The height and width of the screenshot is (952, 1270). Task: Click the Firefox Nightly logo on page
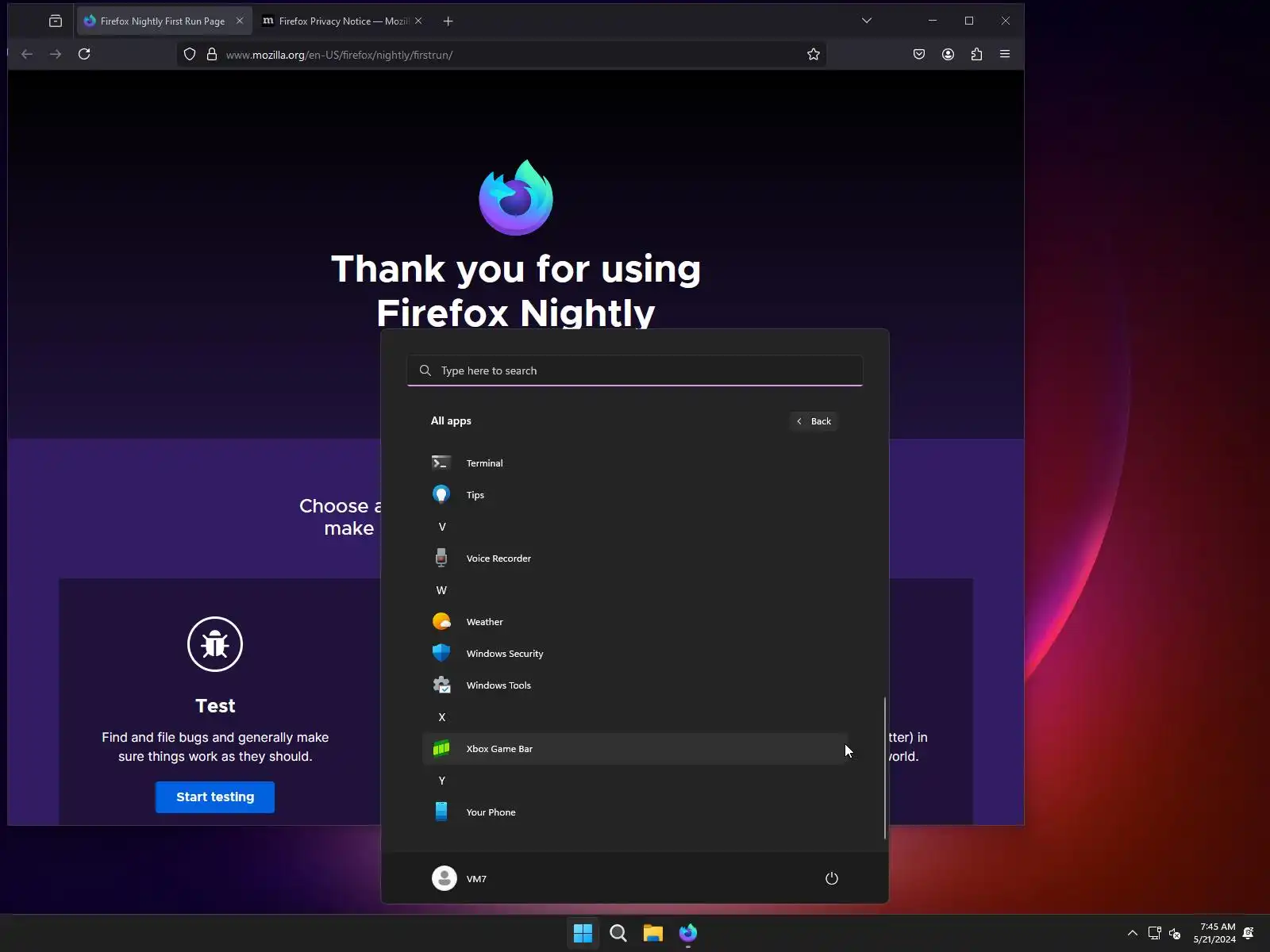(516, 198)
